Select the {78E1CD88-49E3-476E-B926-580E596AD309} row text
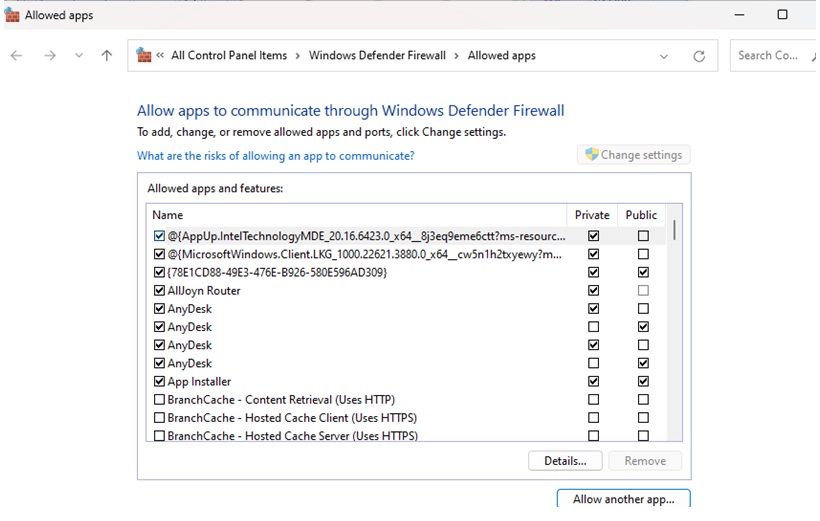This screenshot has width=820, height=521. coord(277,273)
